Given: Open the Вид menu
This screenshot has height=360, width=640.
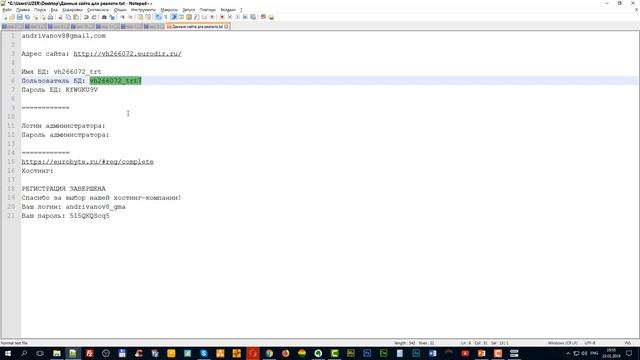Looking at the screenshot, I should pos(54,10).
